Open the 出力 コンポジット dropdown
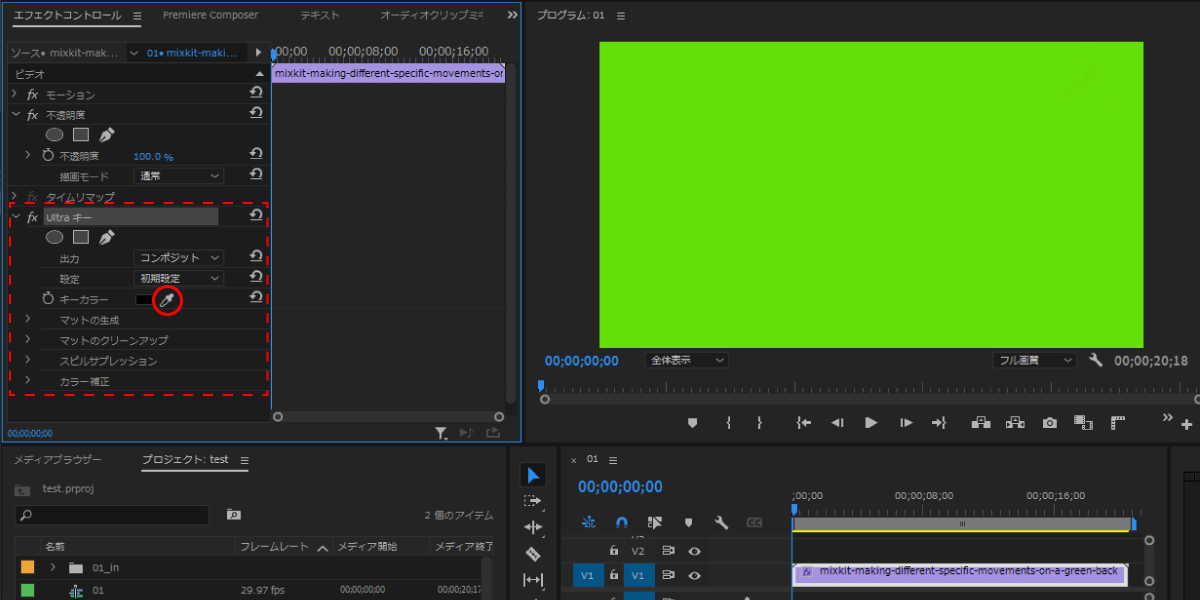Viewport: 1200px width, 600px height. pos(179,258)
